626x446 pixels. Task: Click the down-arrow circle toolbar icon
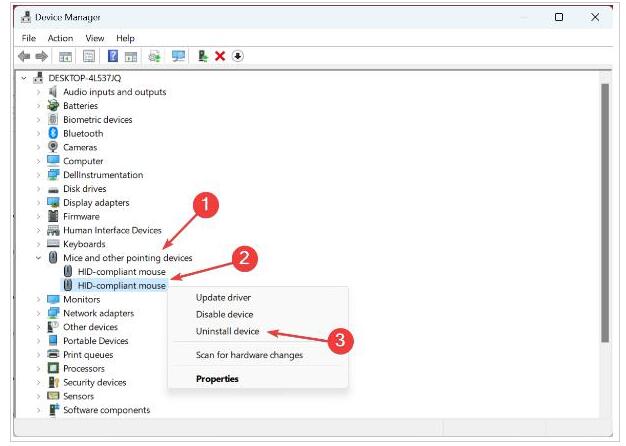click(238, 56)
